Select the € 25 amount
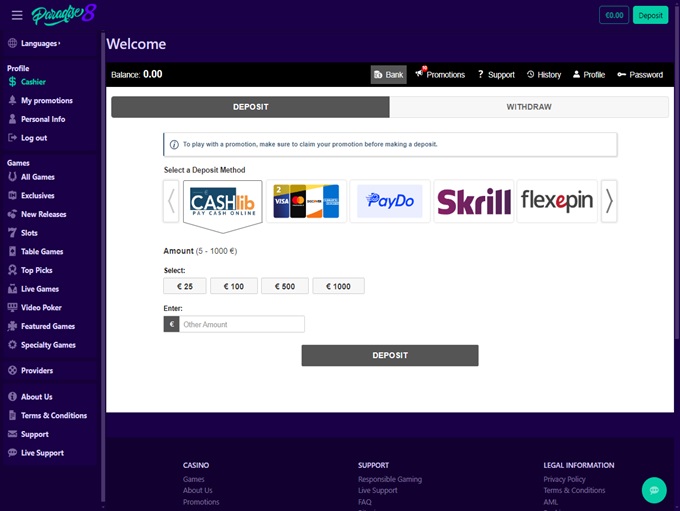The image size is (680, 511). [x=185, y=286]
